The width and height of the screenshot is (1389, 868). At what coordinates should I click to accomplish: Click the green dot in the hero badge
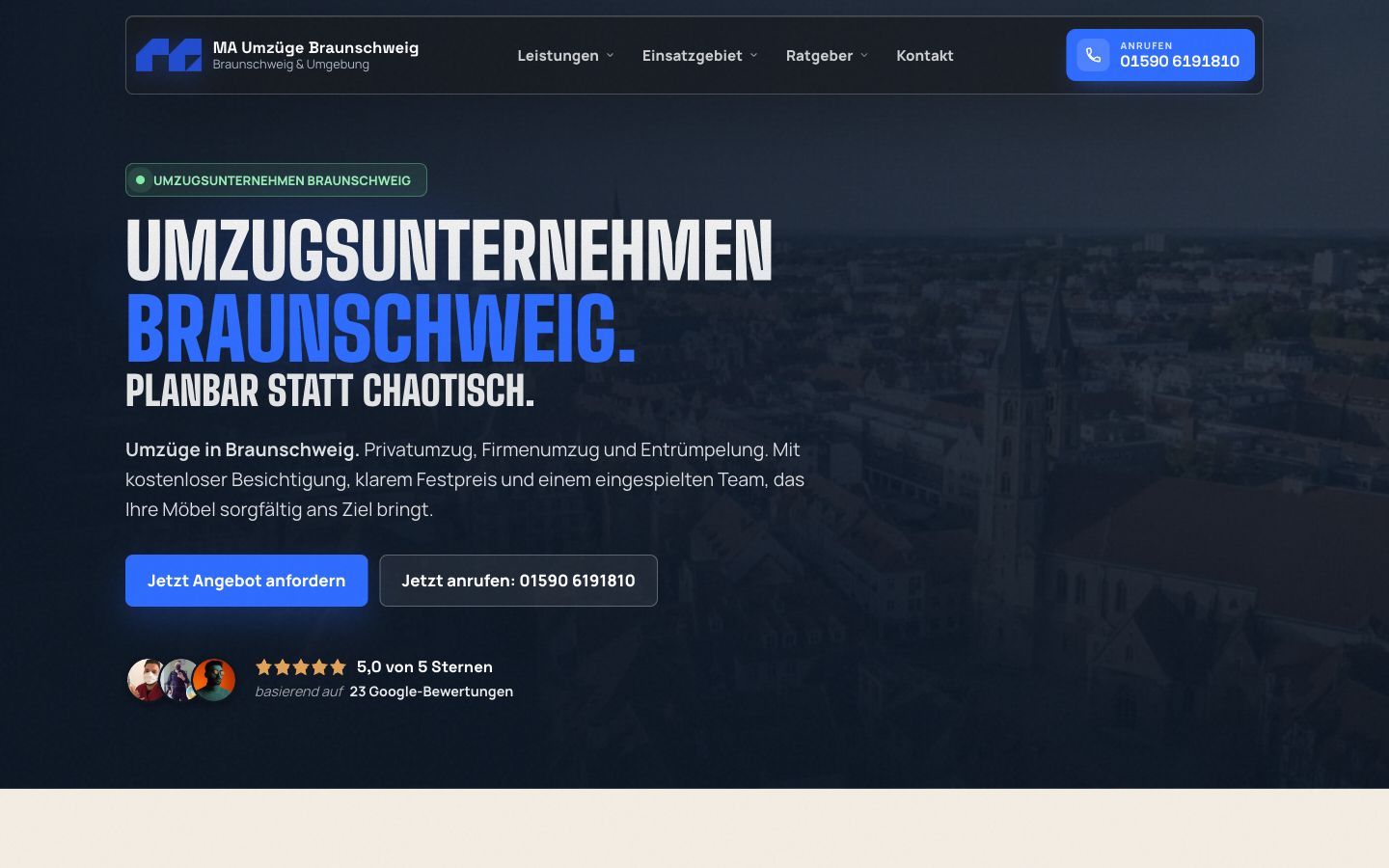point(140,180)
